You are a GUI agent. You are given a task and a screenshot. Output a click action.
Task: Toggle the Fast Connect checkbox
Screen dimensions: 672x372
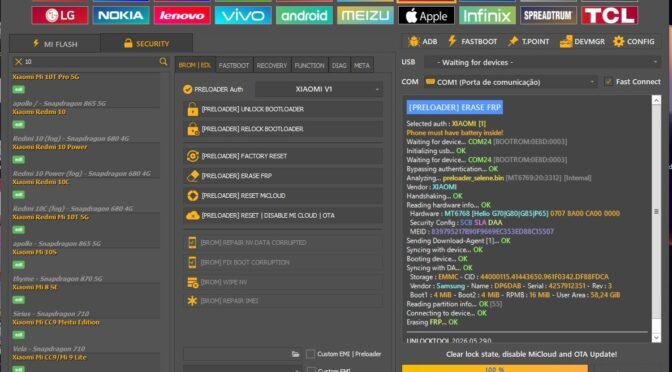608,81
